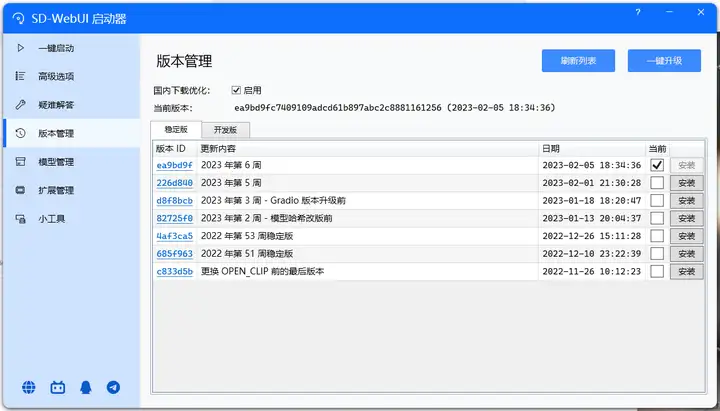Image resolution: width=720 pixels, height=411 pixels.
Task: Select date cell 2022-11-26 10:12:23
Action: pyautogui.click(x=591, y=271)
